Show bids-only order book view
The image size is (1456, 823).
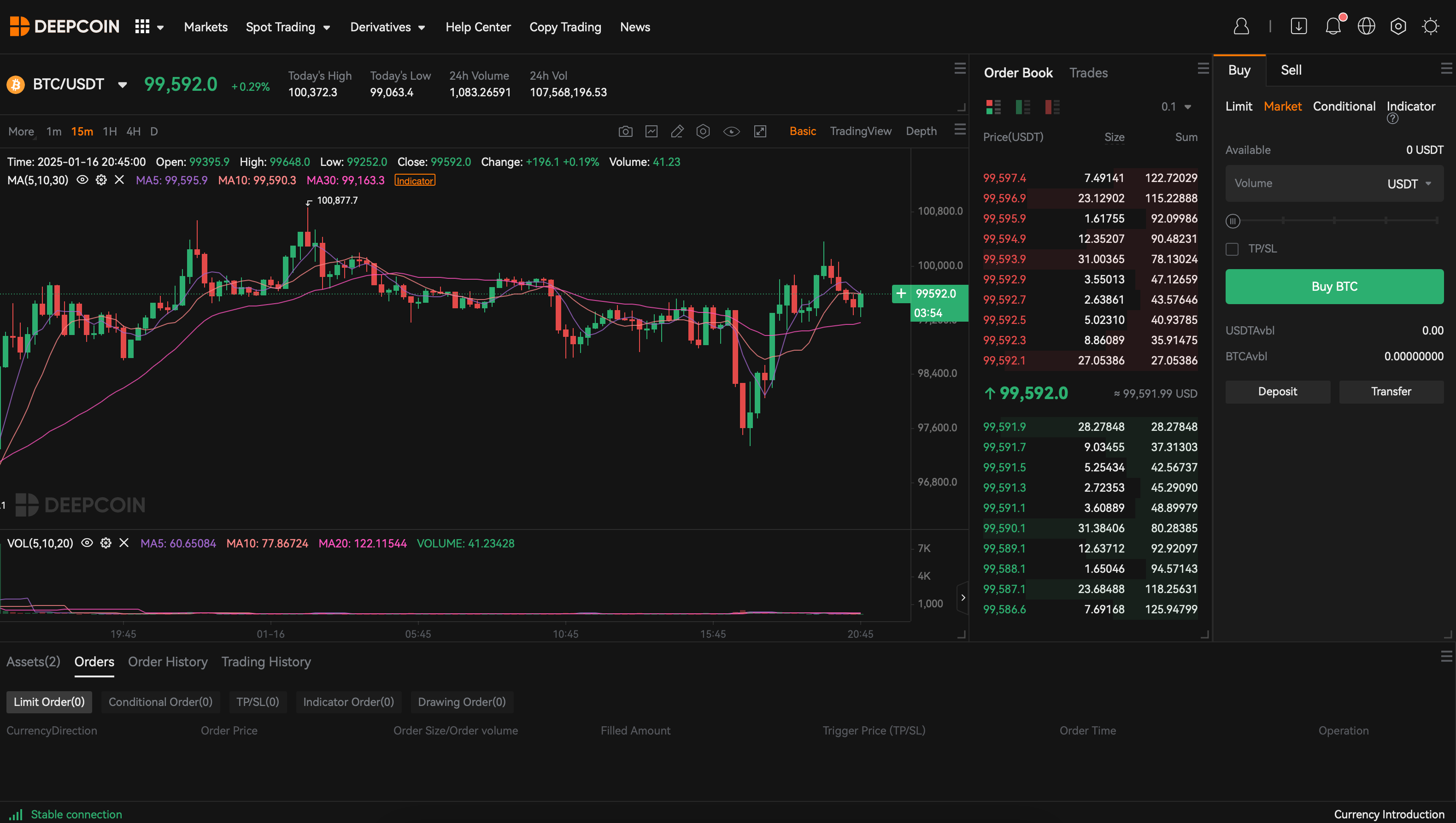[x=1022, y=107]
